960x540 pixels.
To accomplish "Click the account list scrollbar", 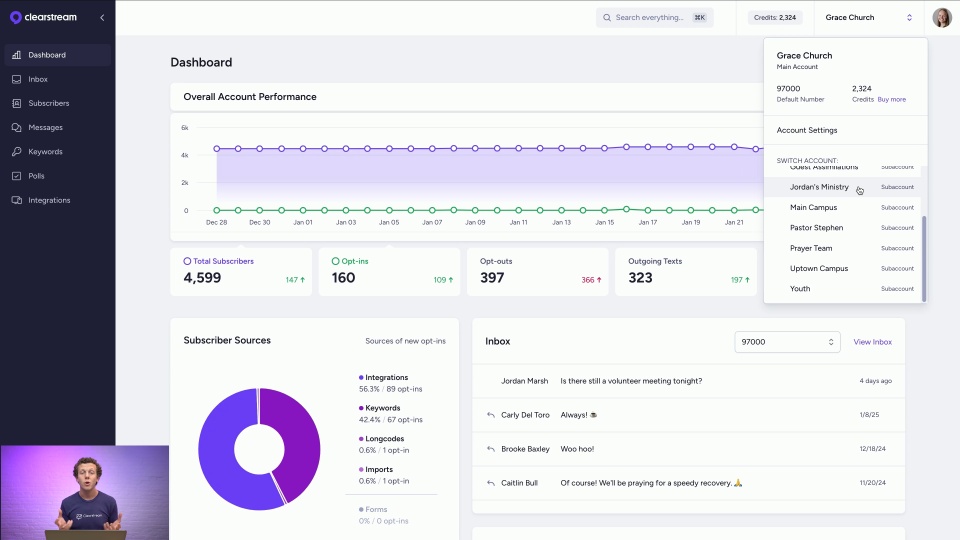I will click(924, 257).
